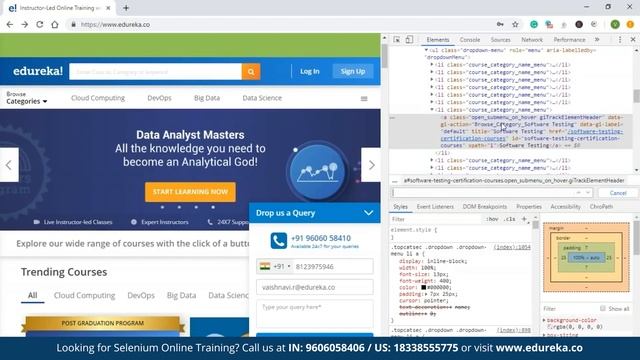Click the browser forward arrow

tap(25, 24)
